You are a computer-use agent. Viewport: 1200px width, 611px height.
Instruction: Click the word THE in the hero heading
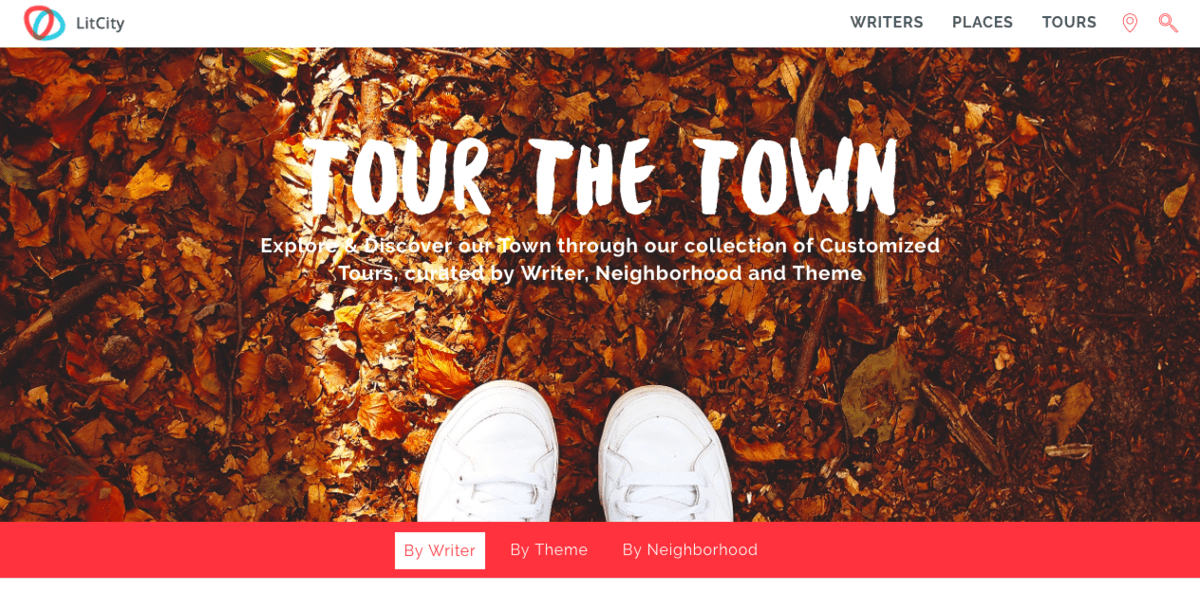coord(592,177)
